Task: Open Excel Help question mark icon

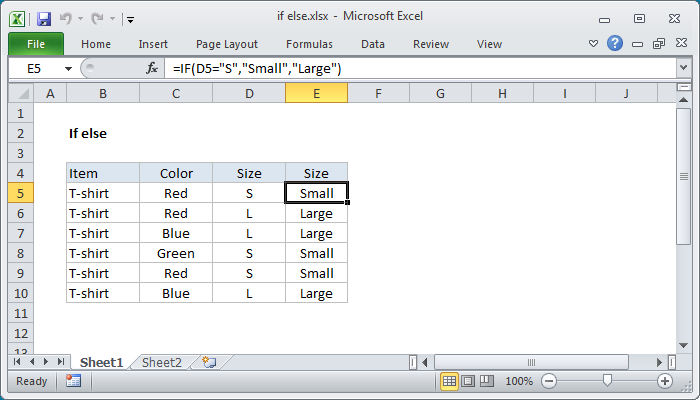Action: [615, 43]
